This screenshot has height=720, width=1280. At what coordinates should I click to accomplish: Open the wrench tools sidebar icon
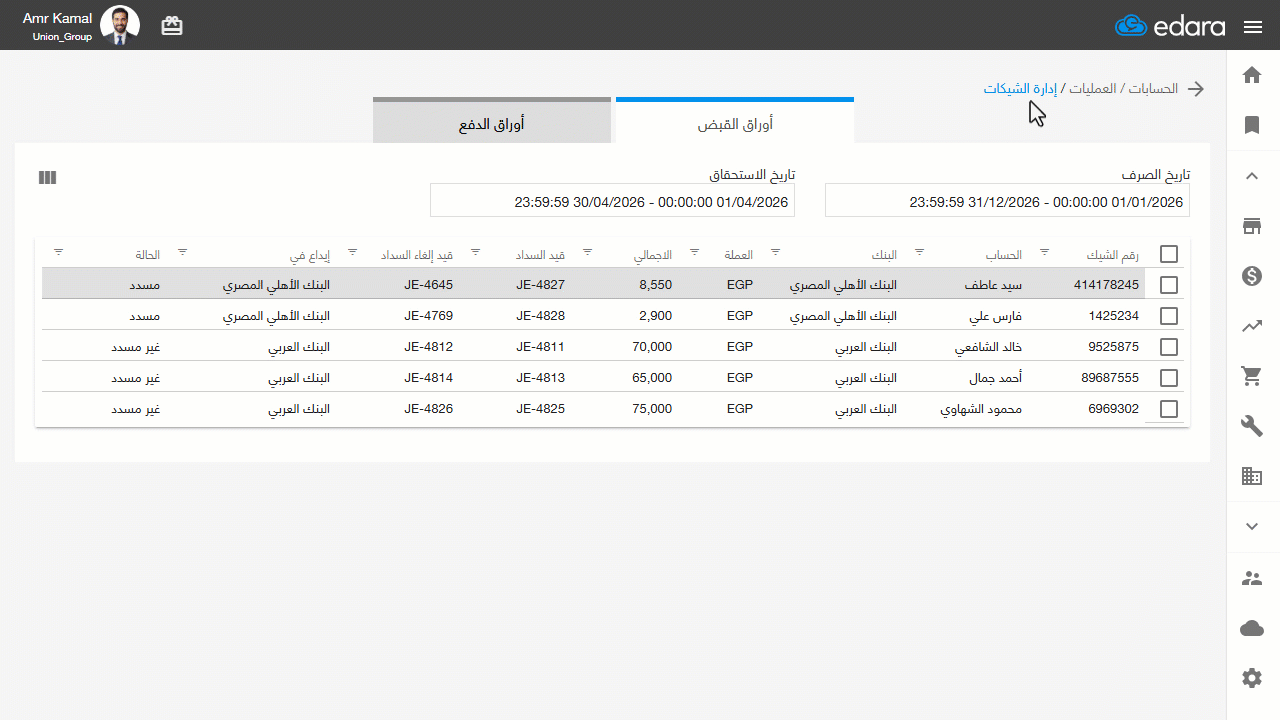point(1251,426)
